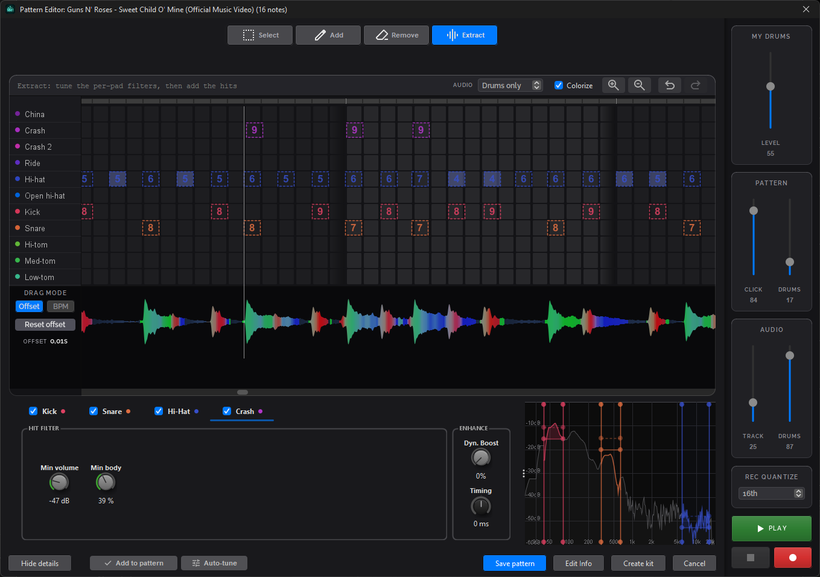
Task: Select the Low-tom drum row
Action: [45, 277]
